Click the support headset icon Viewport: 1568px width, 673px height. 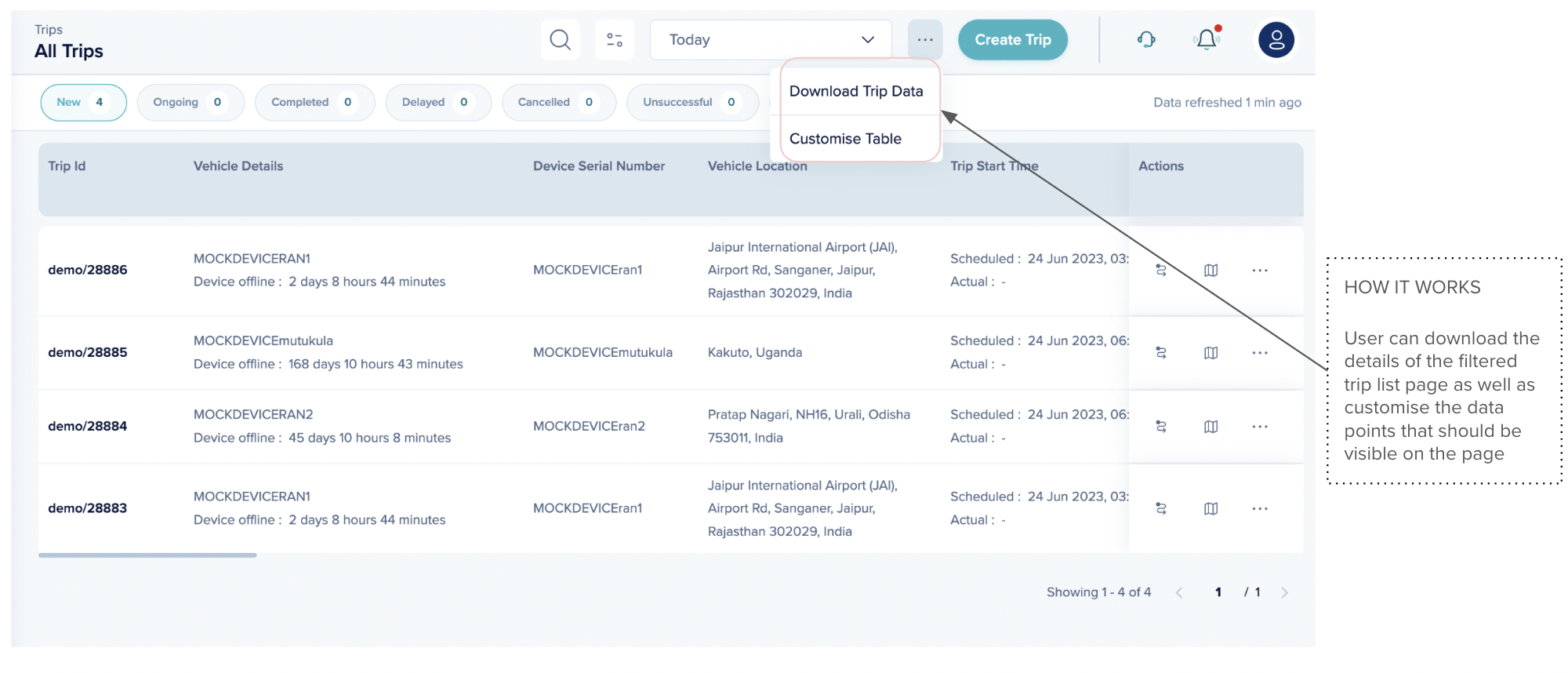tap(1146, 40)
